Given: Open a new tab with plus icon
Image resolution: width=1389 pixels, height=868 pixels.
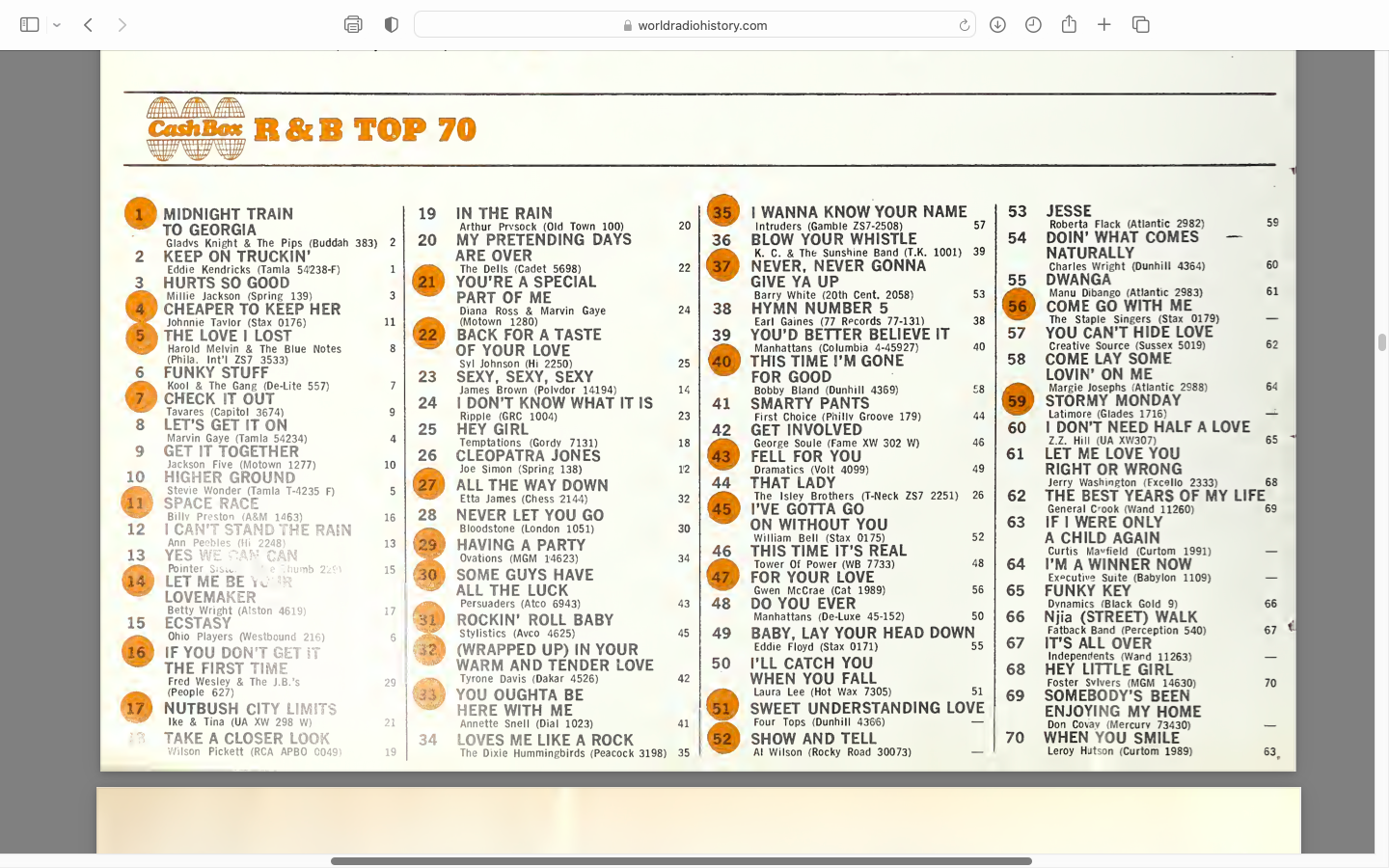Looking at the screenshot, I should coord(1104,25).
